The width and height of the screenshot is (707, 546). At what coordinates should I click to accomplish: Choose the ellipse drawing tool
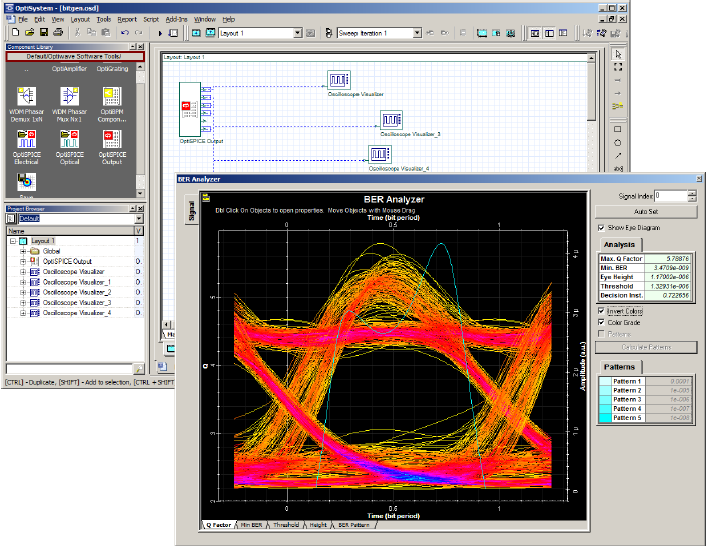coord(617,143)
